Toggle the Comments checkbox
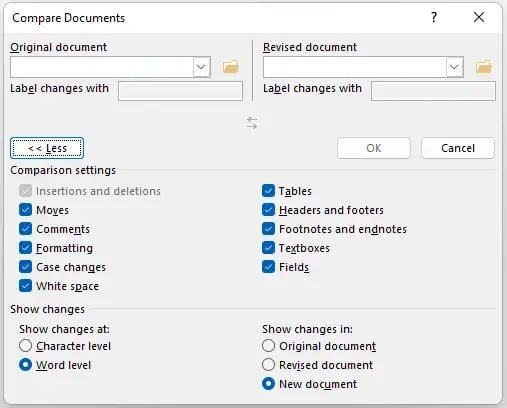The image size is (507, 408). tap(25, 229)
